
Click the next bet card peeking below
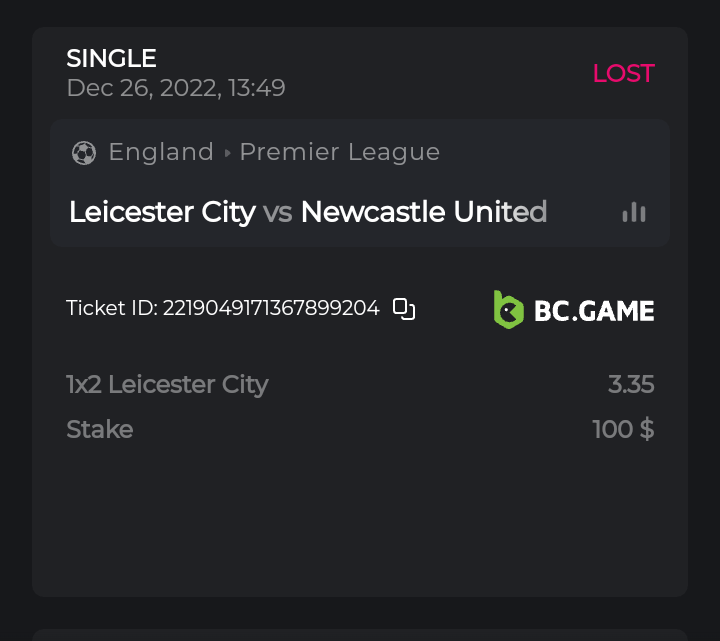[360, 635]
